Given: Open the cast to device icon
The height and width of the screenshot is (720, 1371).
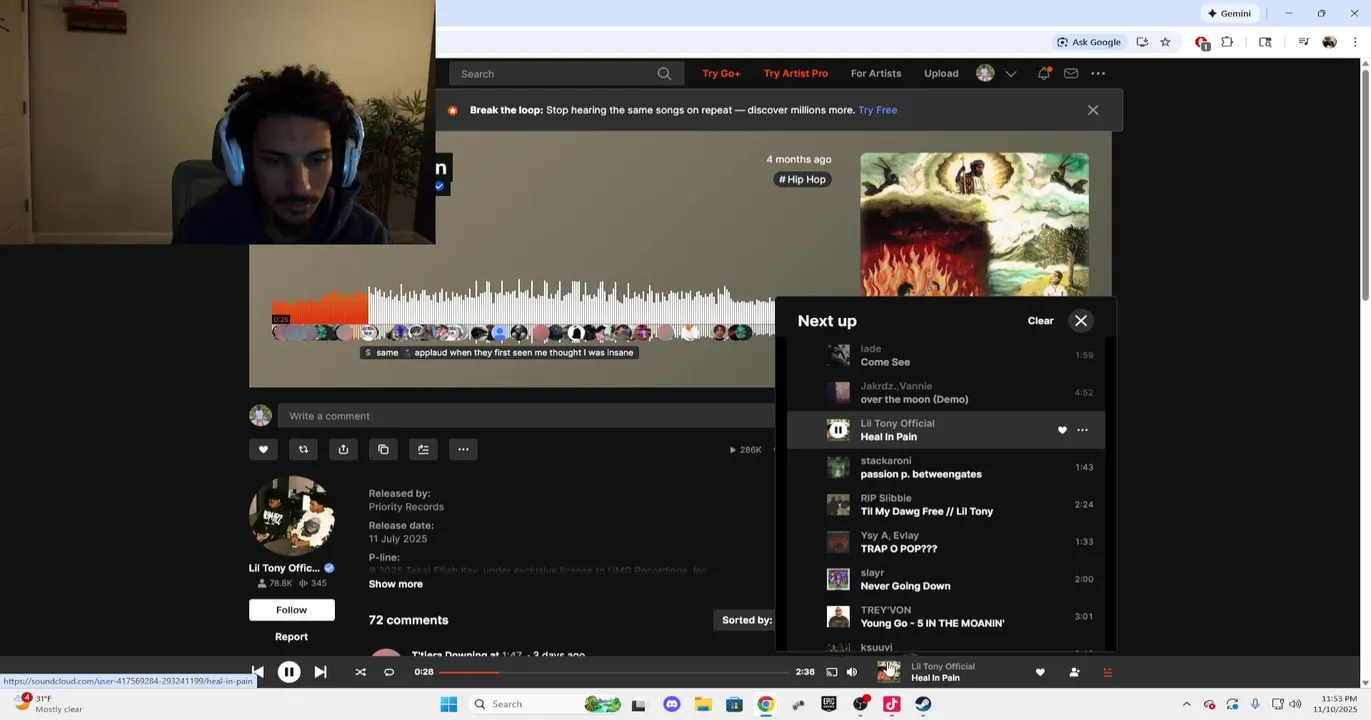Looking at the screenshot, I should pyautogui.click(x=831, y=672).
